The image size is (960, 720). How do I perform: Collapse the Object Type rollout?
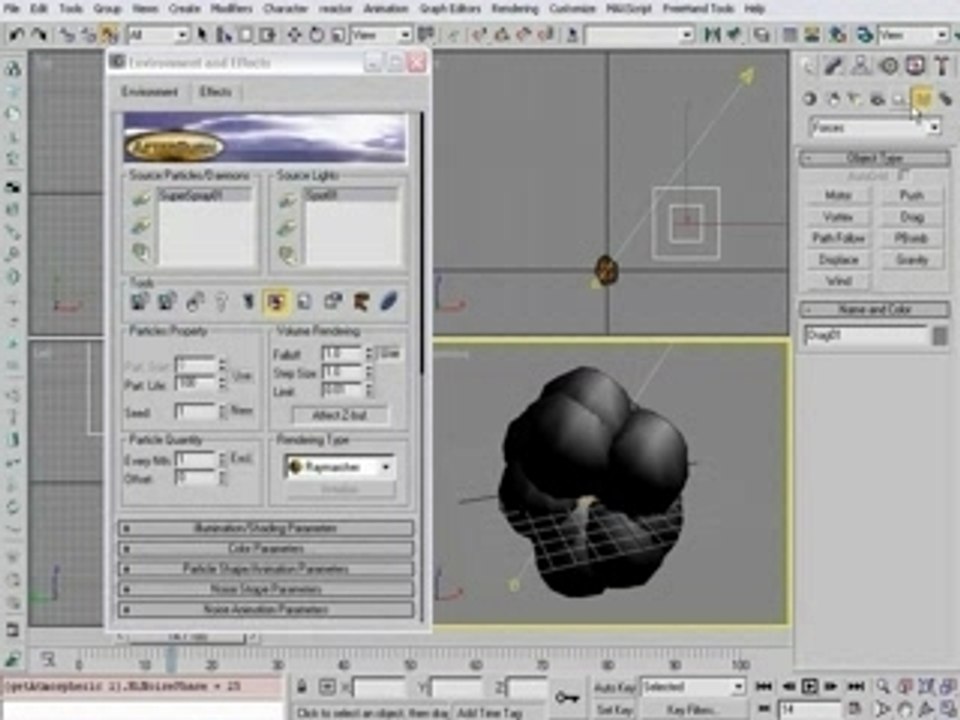tap(875, 159)
